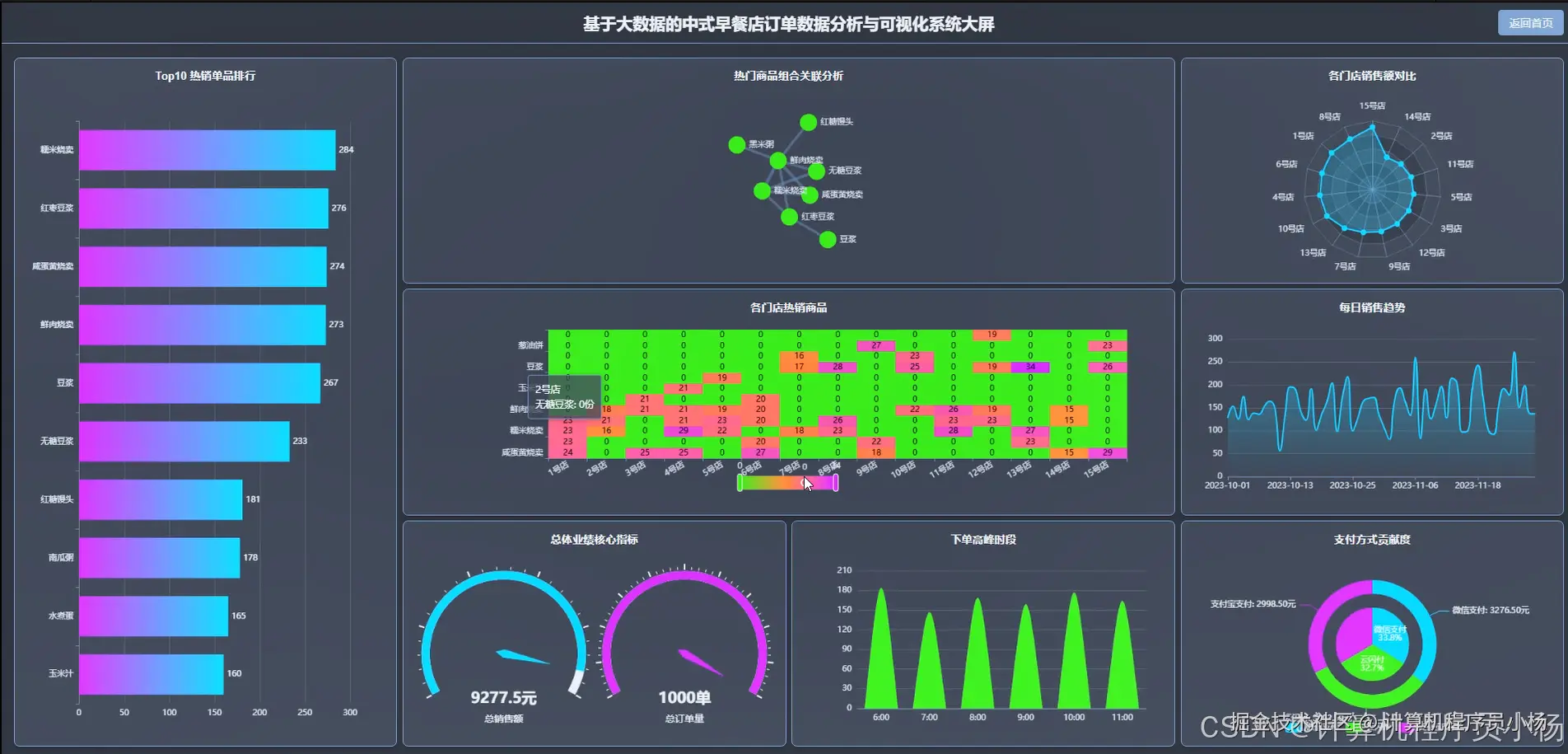The height and width of the screenshot is (754, 1568).
Task: Click the right handle of the color range bar
Action: click(834, 483)
